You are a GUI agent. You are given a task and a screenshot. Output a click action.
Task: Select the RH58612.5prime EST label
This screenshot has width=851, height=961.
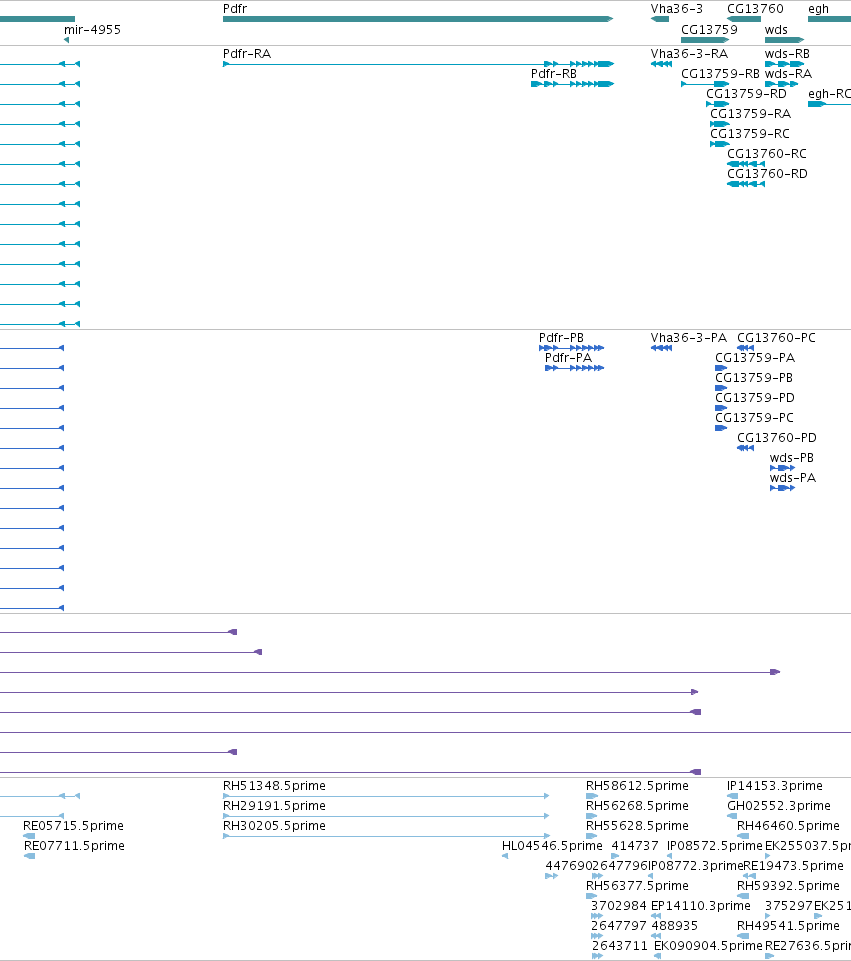pos(637,786)
